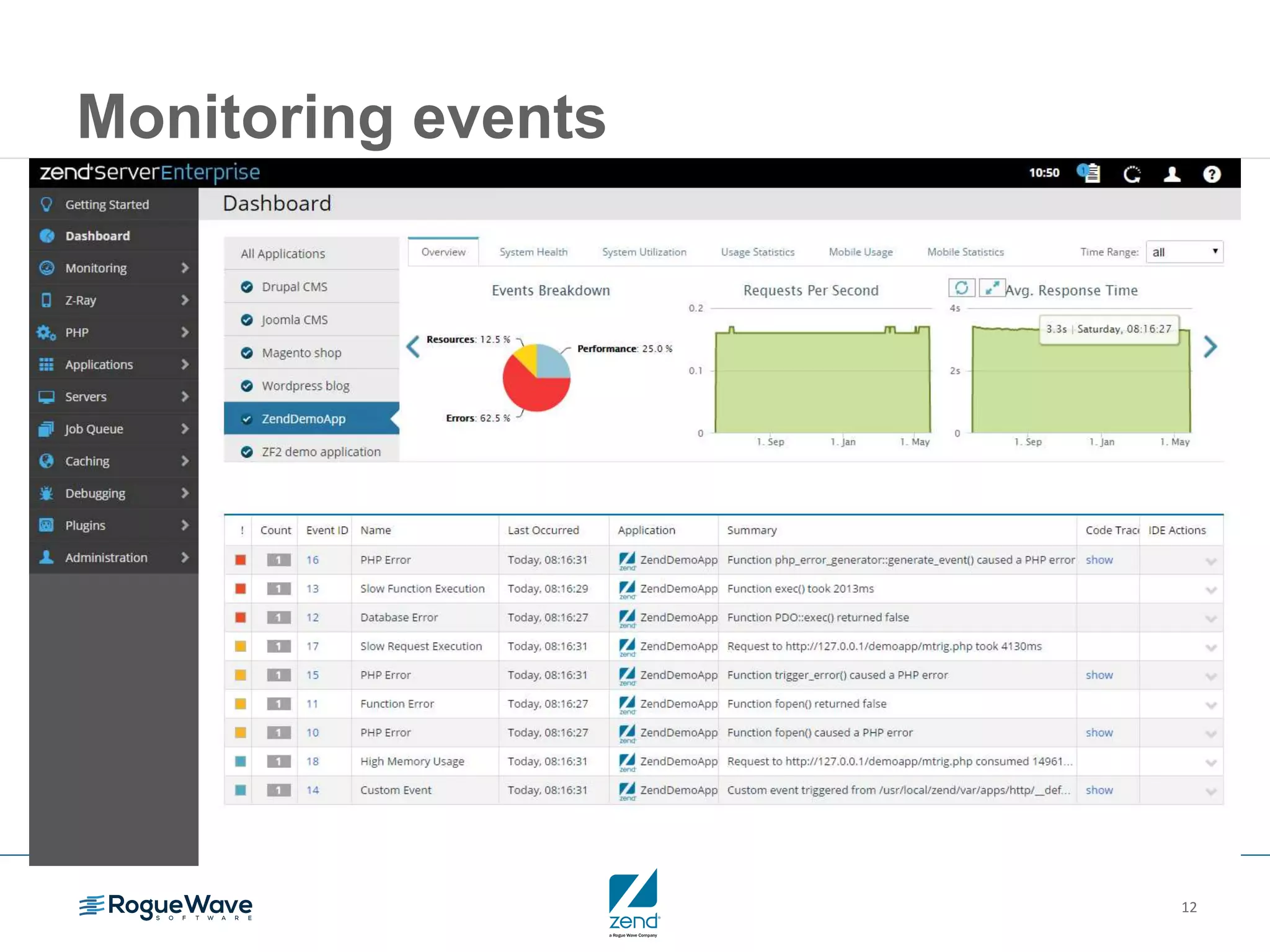Click the Debugging bug icon
This screenshot has width=1270, height=952.
tap(47, 493)
